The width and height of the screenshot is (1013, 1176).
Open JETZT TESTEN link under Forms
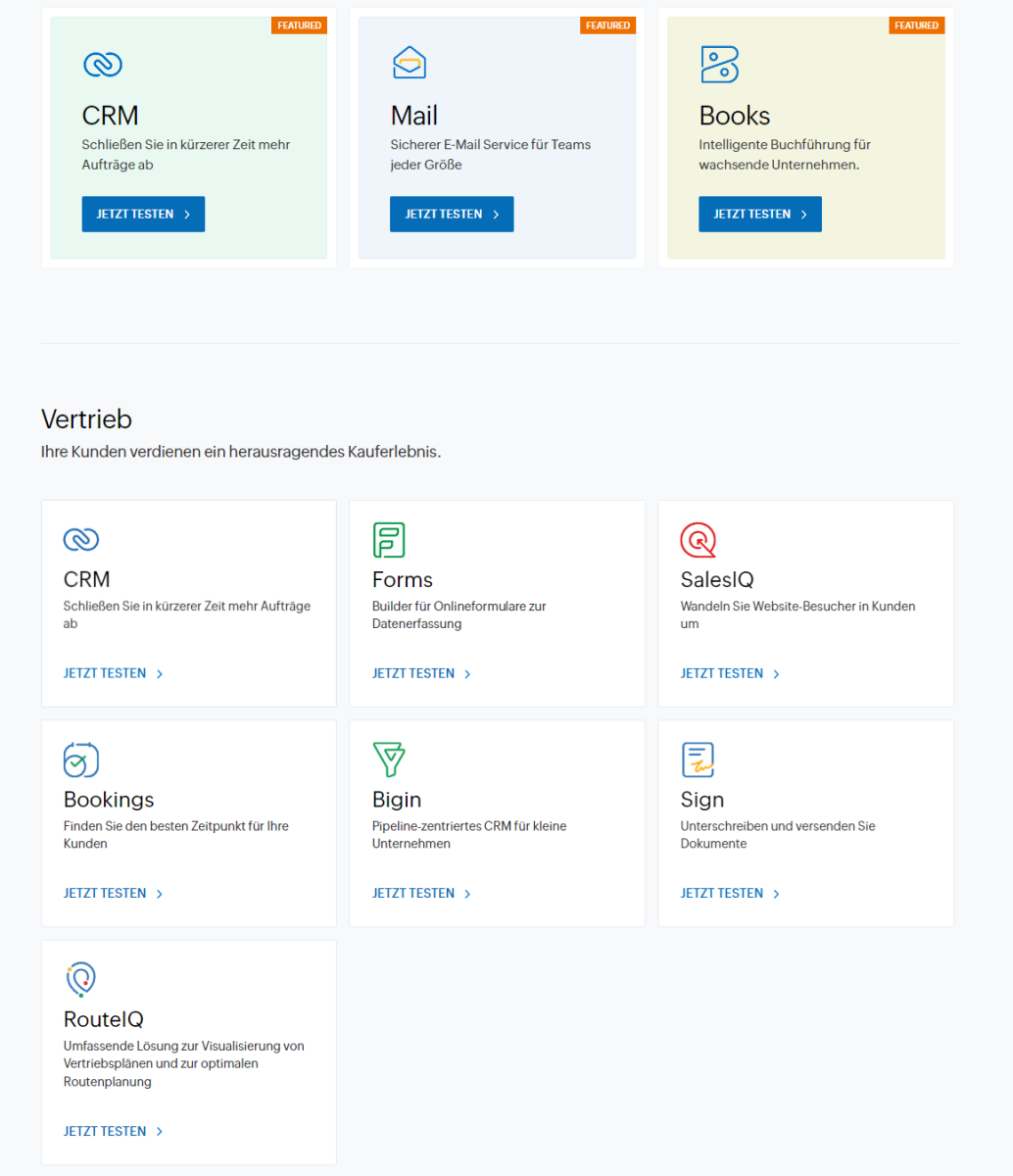422,673
